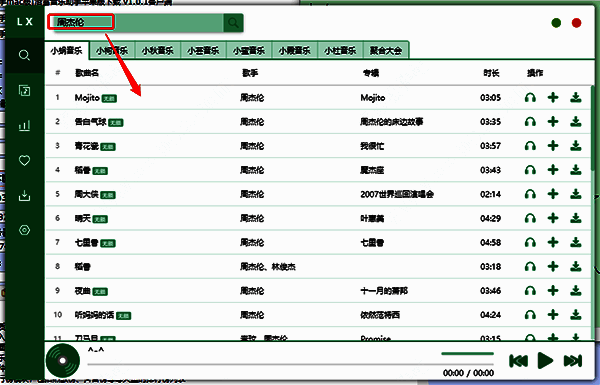Switch to the 小芸音乐 tab
This screenshot has height=385, width=600.
click(x=203, y=50)
